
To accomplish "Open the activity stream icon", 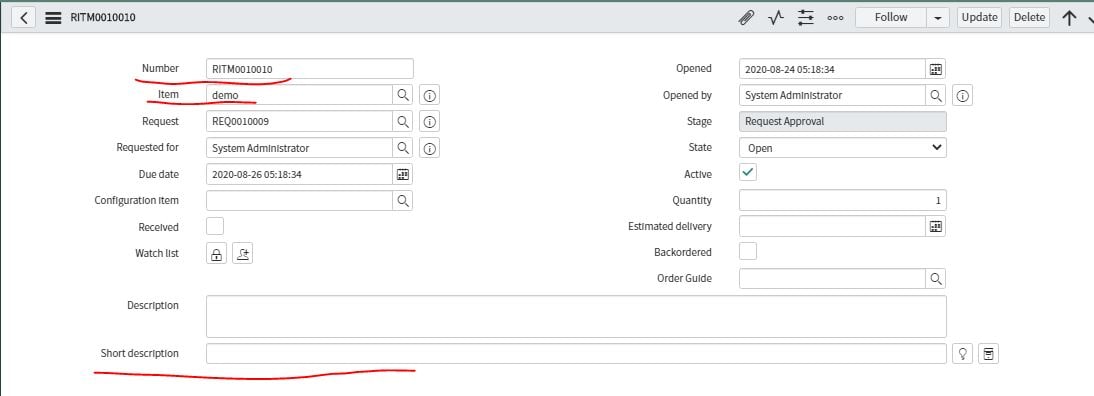I will point(777,18).
